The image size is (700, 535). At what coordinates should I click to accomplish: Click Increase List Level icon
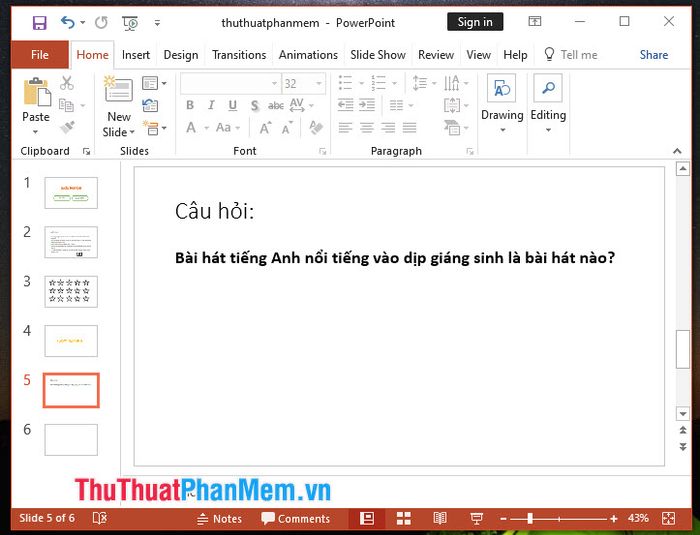point(367,105)
